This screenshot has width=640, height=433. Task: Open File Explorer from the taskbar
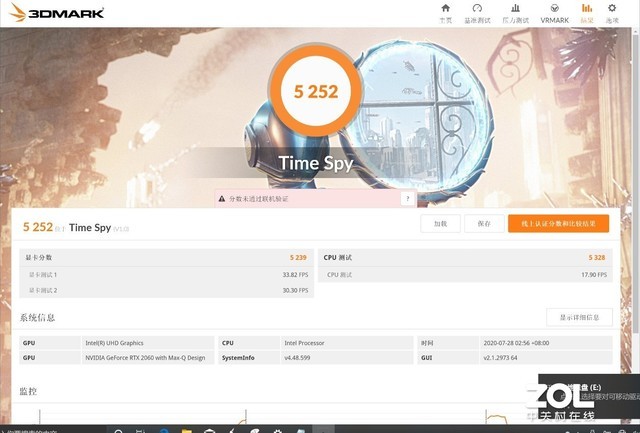click(x=187, y=431)
